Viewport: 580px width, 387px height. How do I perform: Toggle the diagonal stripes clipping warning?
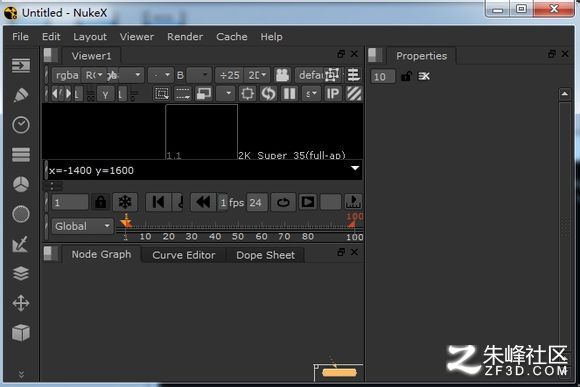pos(354,94)
